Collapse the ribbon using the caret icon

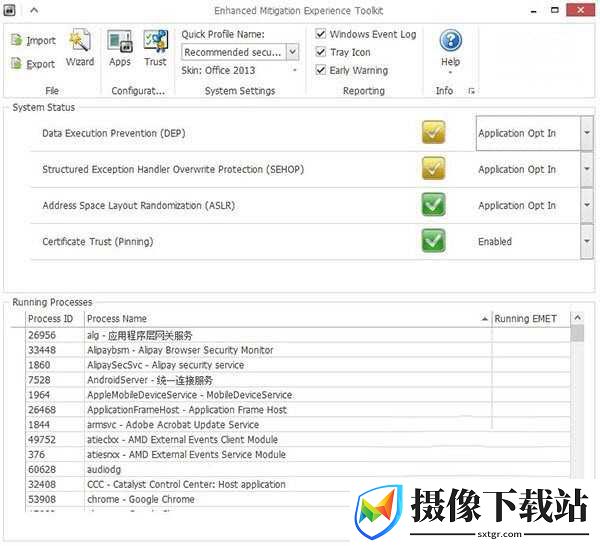[x=34, y=10]
